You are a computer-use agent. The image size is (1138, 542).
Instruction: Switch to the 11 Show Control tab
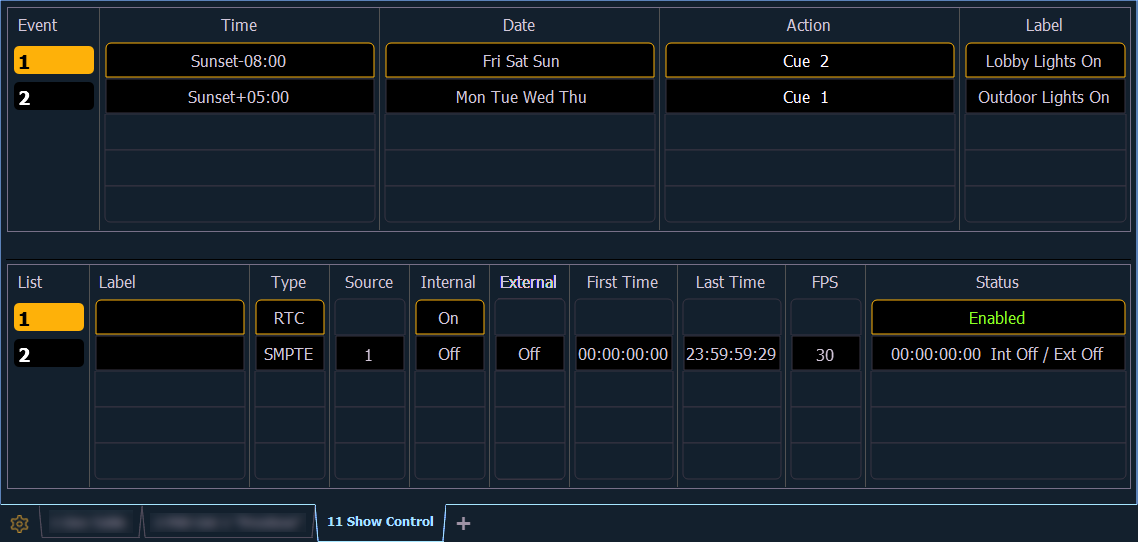pyautogui.click(x=380, y=522)
